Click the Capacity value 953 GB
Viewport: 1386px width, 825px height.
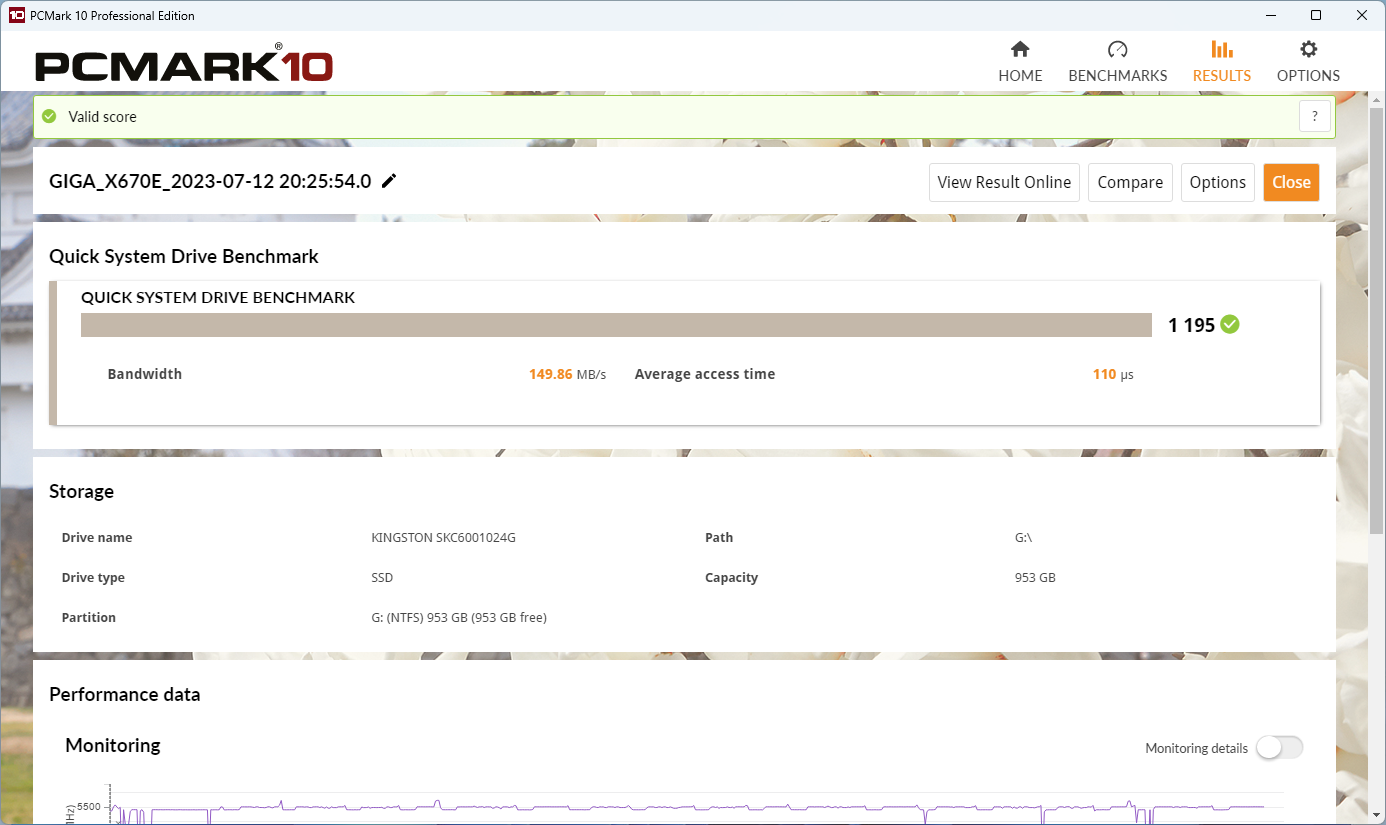[1035, 577]
